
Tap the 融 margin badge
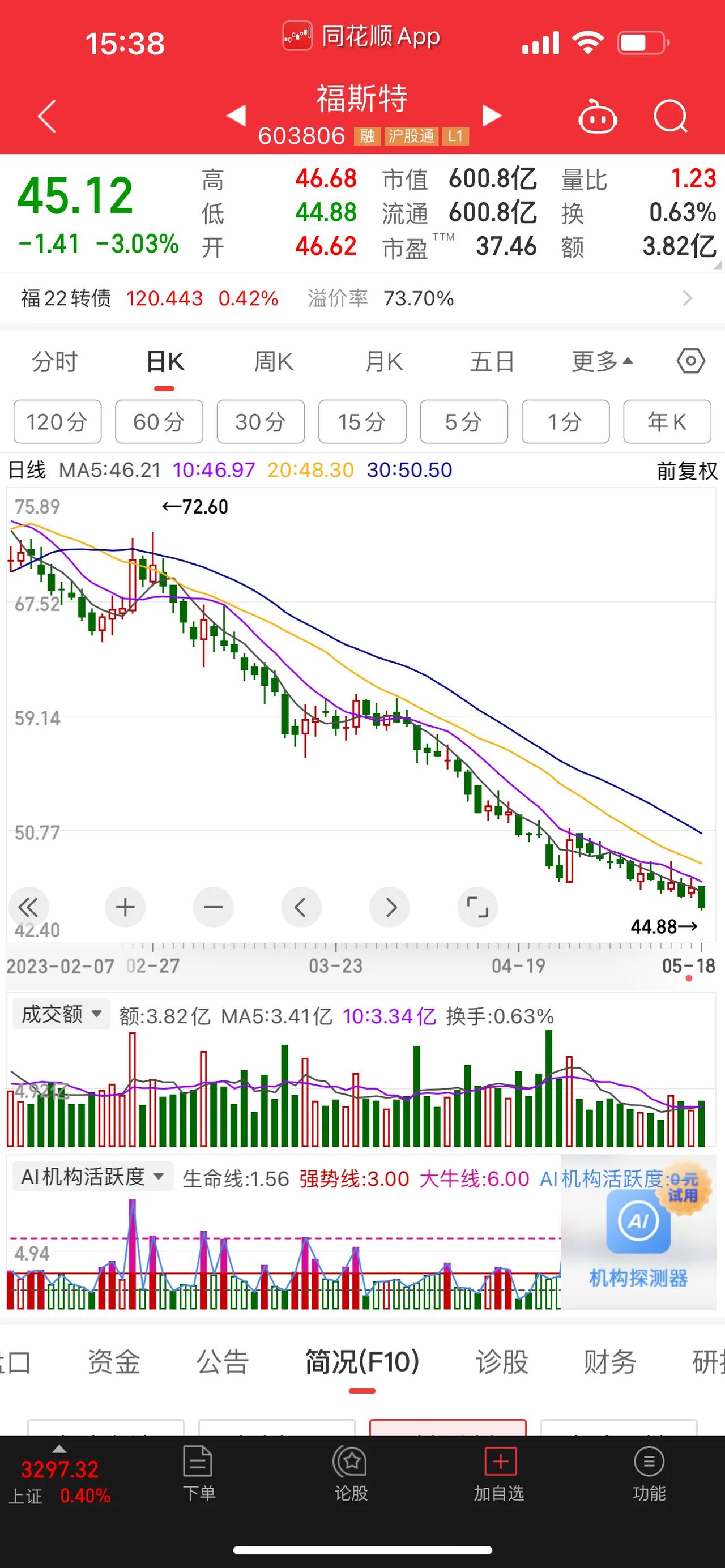pyautogui.click(x=366, y=136)
